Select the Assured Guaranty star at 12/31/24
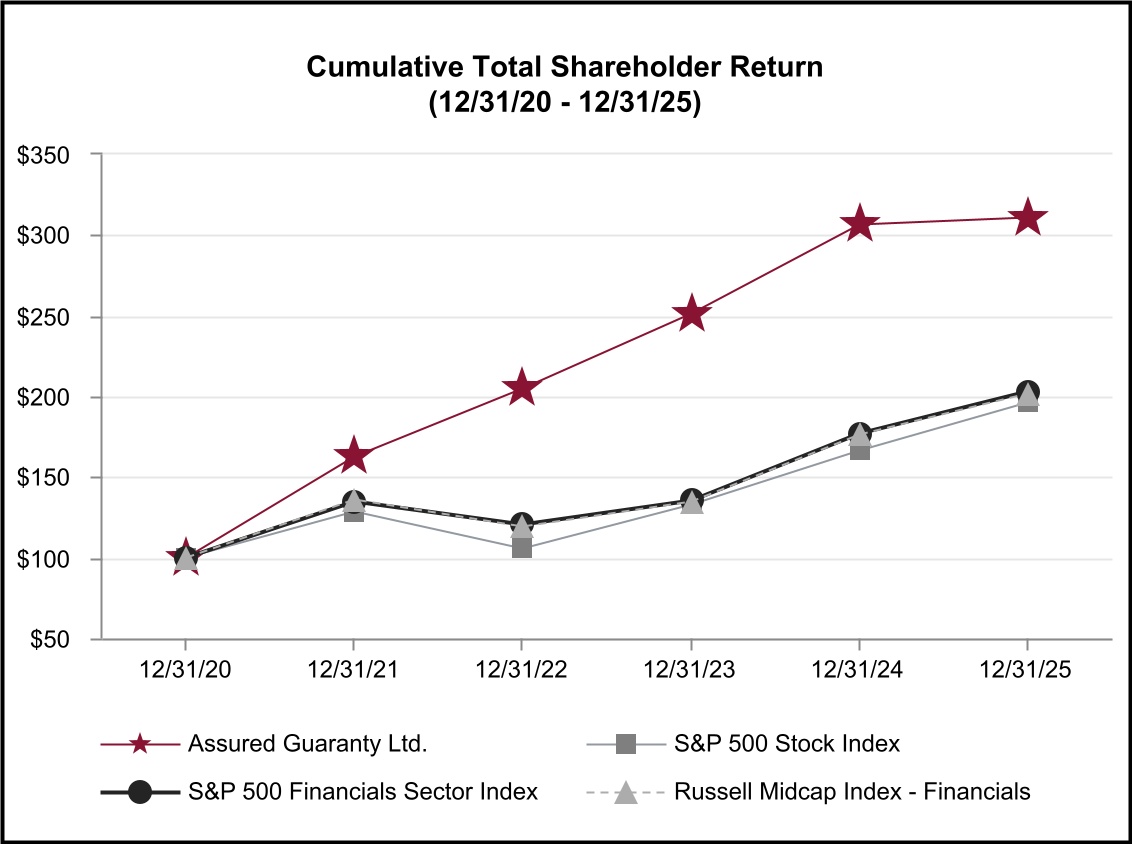The image size is (1132, 844). [x=859, y=224]
